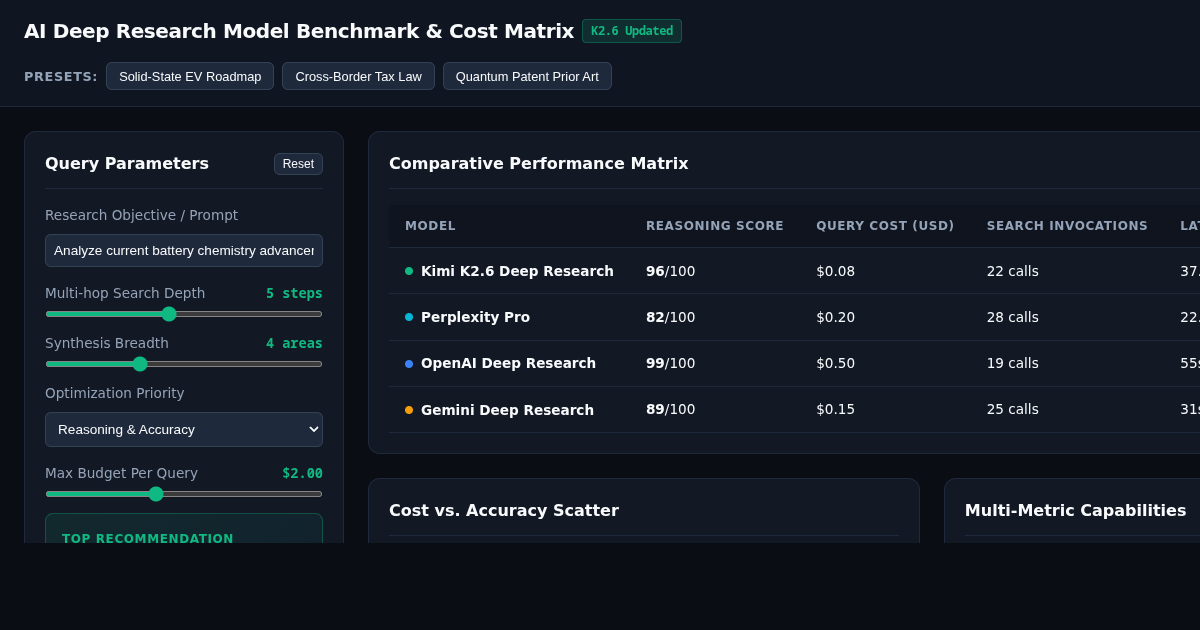Sort by the QUERY COST (USD) column header
Screen dimensions: 1200x630
point(885,226)
